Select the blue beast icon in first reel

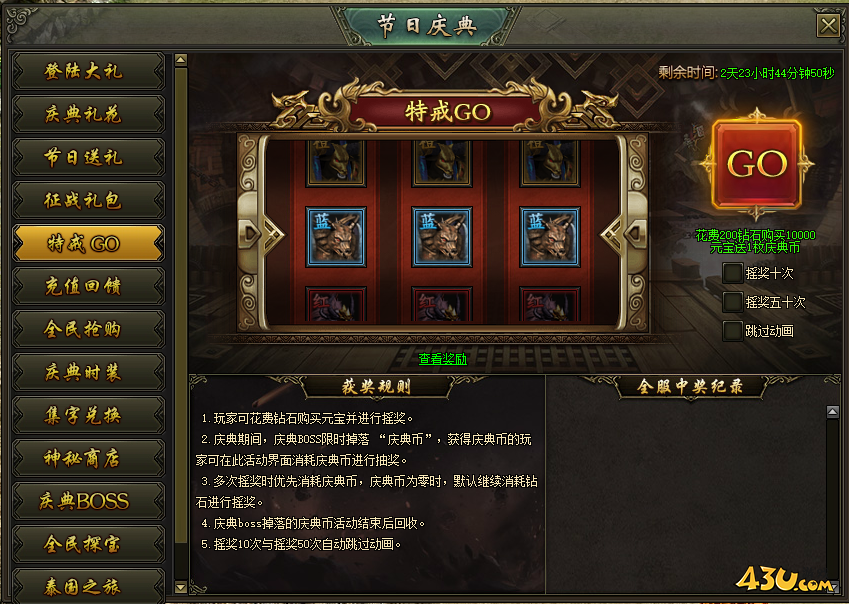click(x=336, y=237)
